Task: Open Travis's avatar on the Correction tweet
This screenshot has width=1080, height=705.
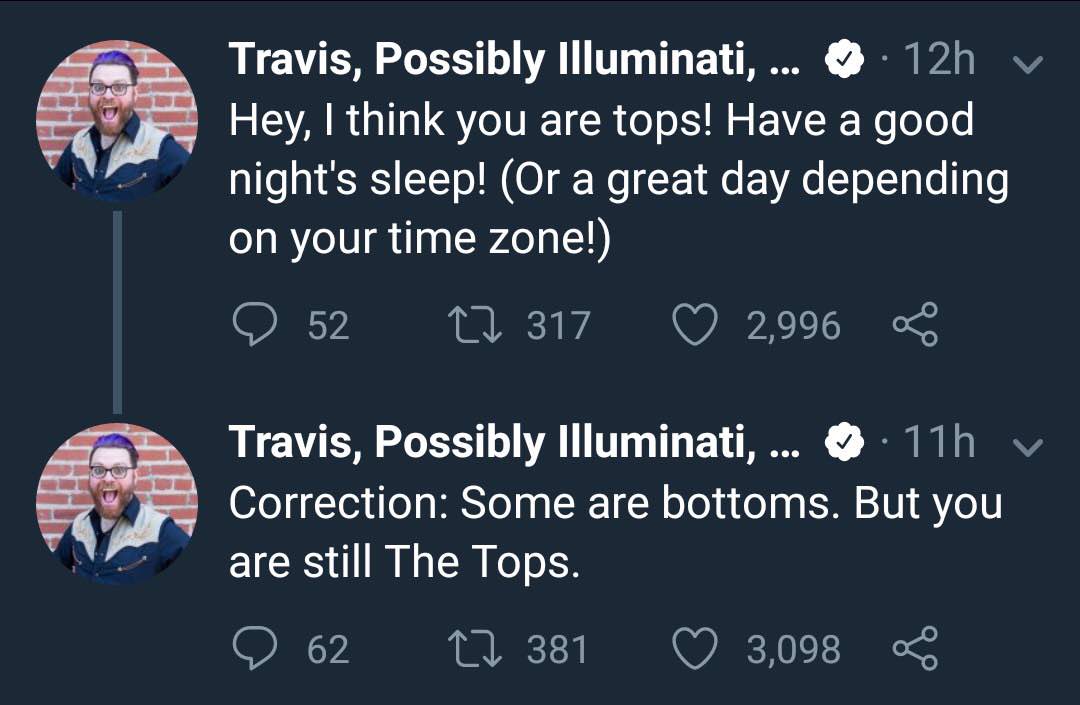Action: tap(117, 504)
